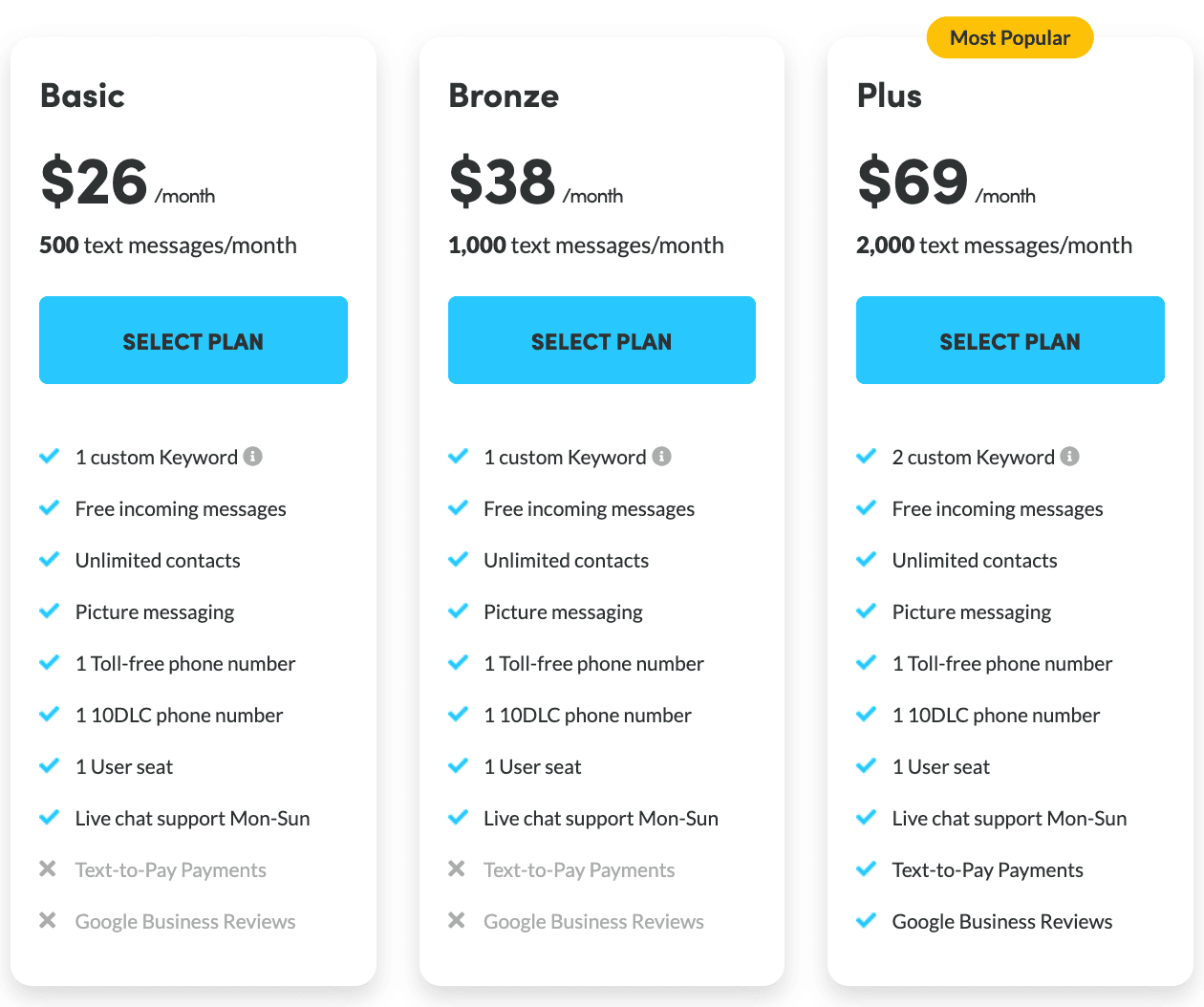Click info icon beside Basic custom Keyword
This screenshot has width=1204, height=1007.
coord(252,457)
